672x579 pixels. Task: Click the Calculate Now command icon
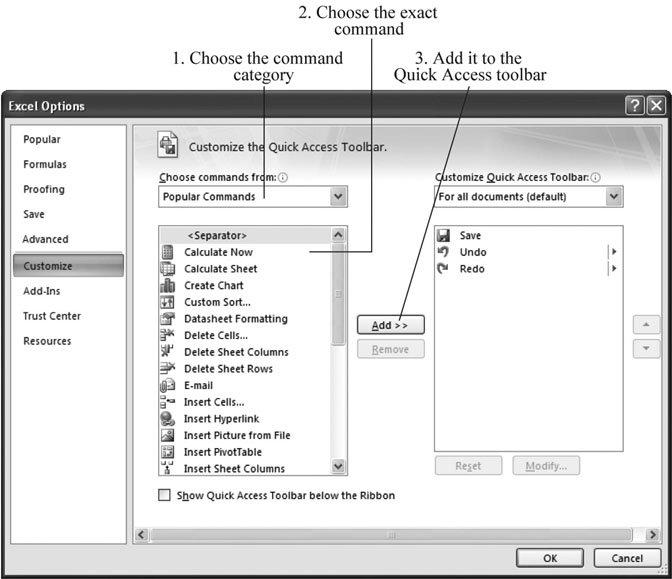coord(167,252)
